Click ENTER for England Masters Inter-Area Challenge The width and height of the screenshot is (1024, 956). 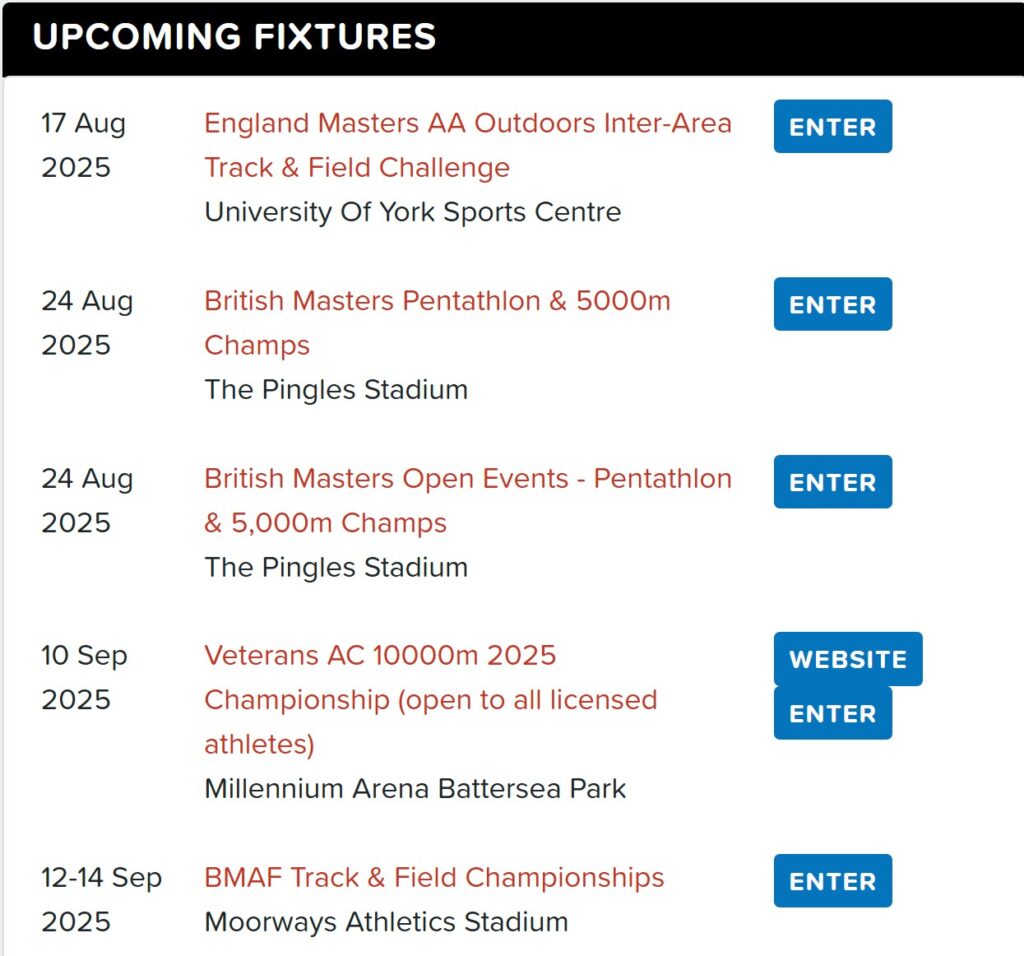tap(833, 127)
